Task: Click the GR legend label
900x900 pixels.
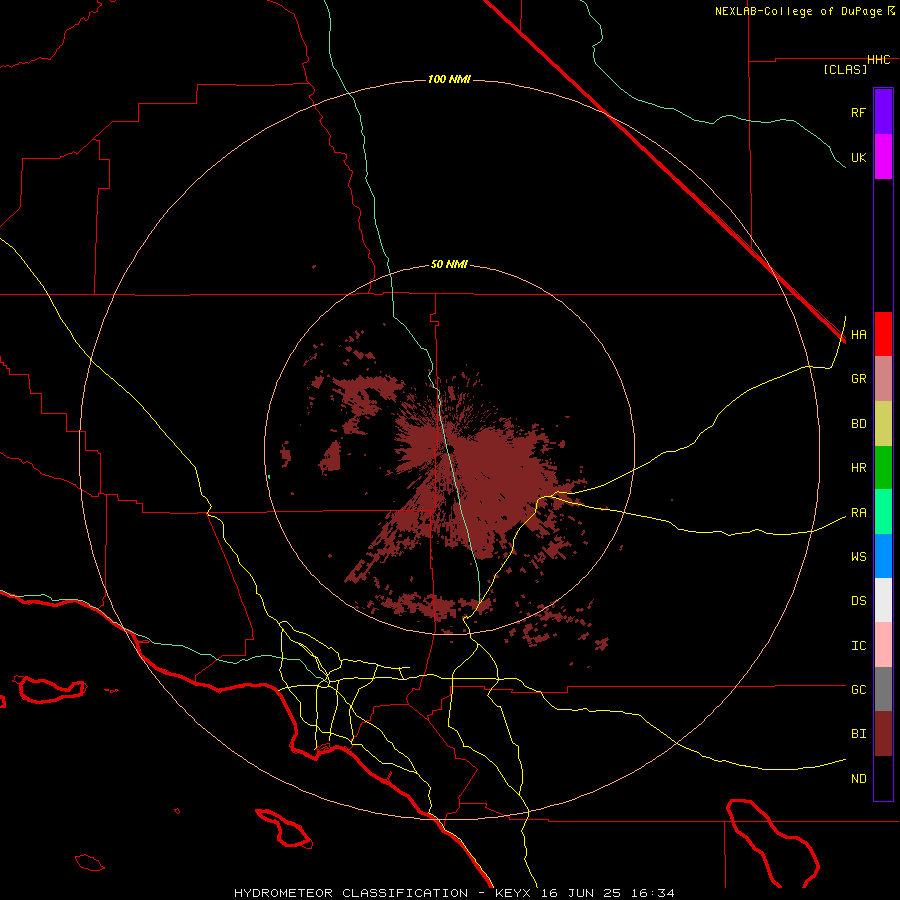Action: pos(858,379)
